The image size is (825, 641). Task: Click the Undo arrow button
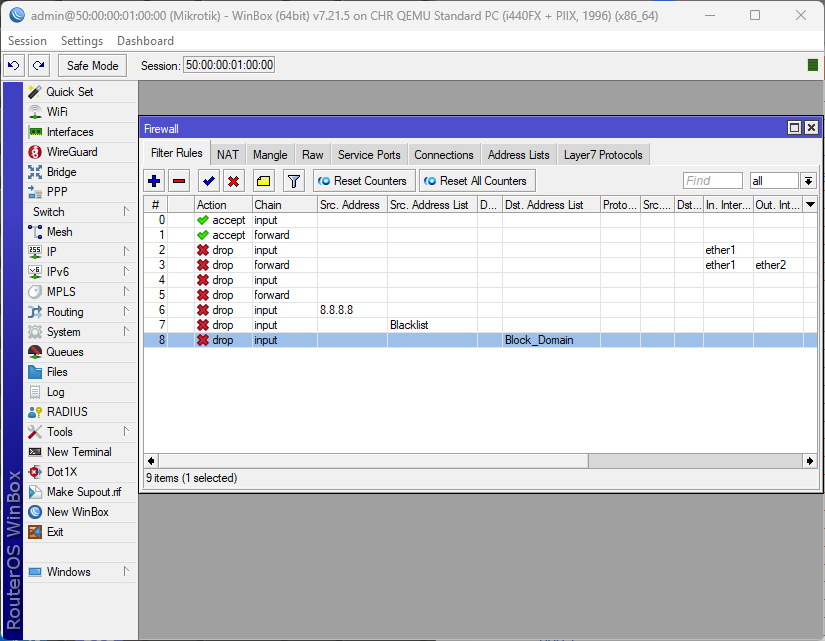(14, 66)
